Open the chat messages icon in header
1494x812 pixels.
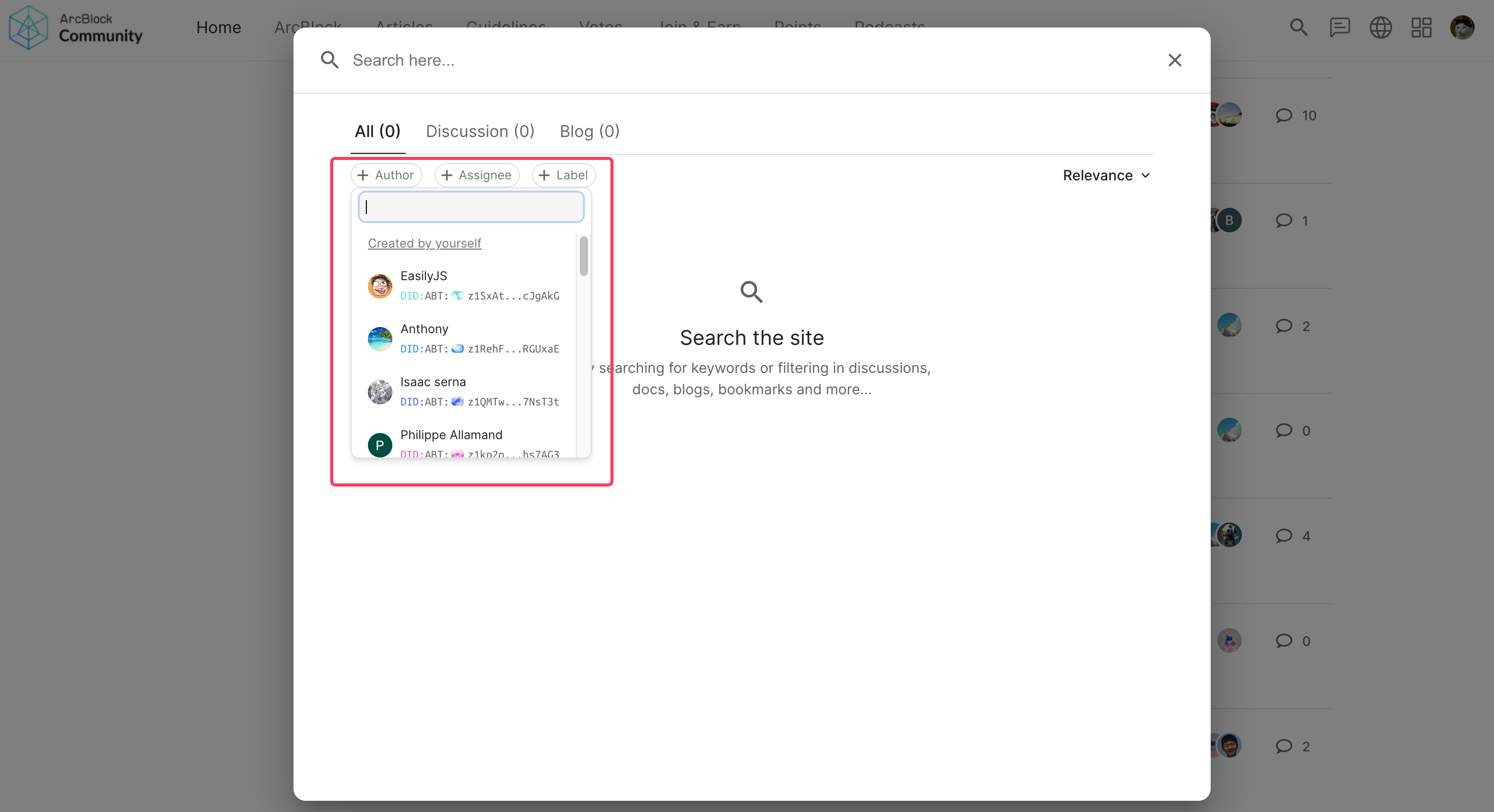(x=1339, y=28)
